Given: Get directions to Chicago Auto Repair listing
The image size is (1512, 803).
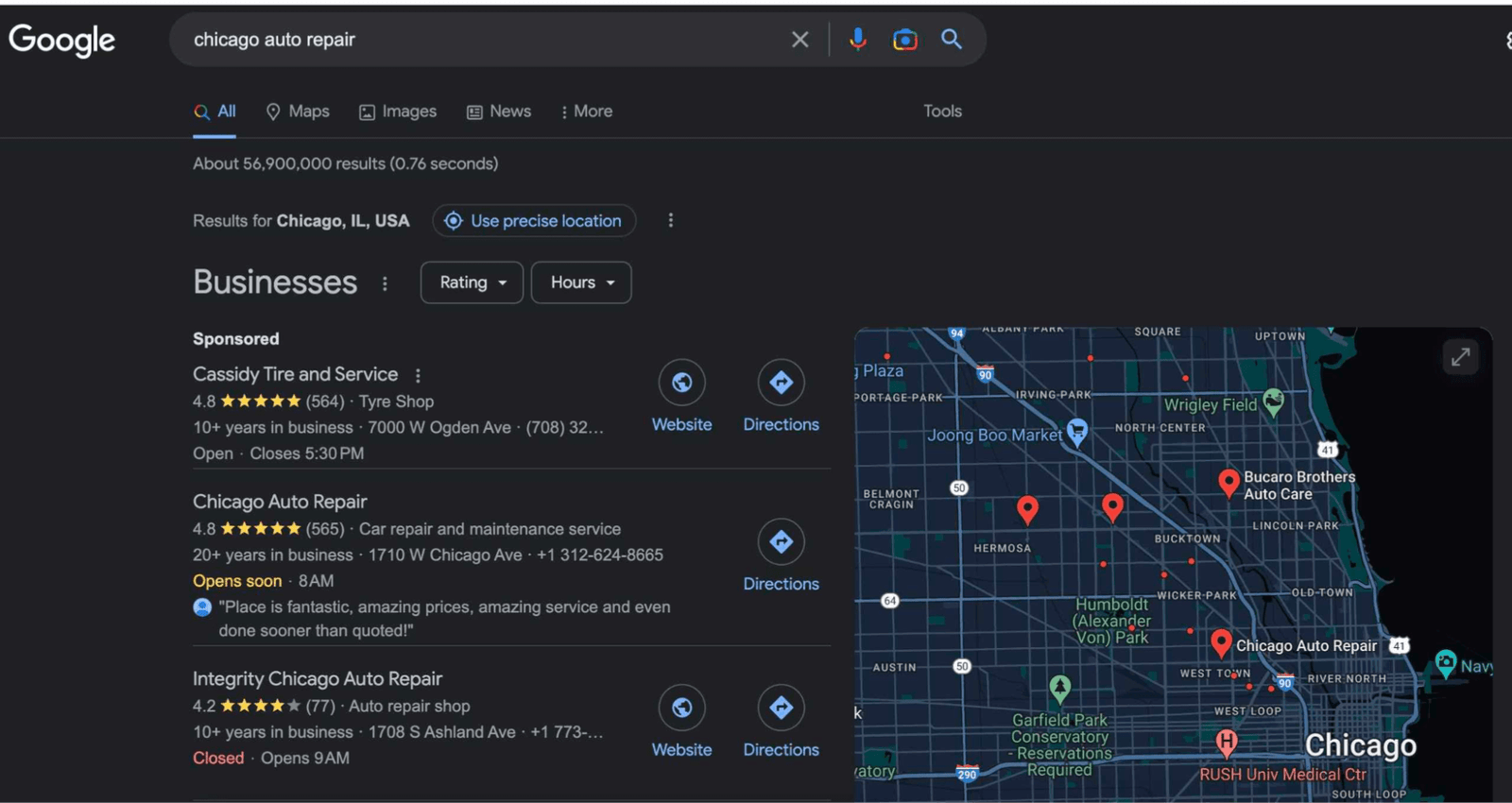Looking at the screenshot, I should coord(782,542).
